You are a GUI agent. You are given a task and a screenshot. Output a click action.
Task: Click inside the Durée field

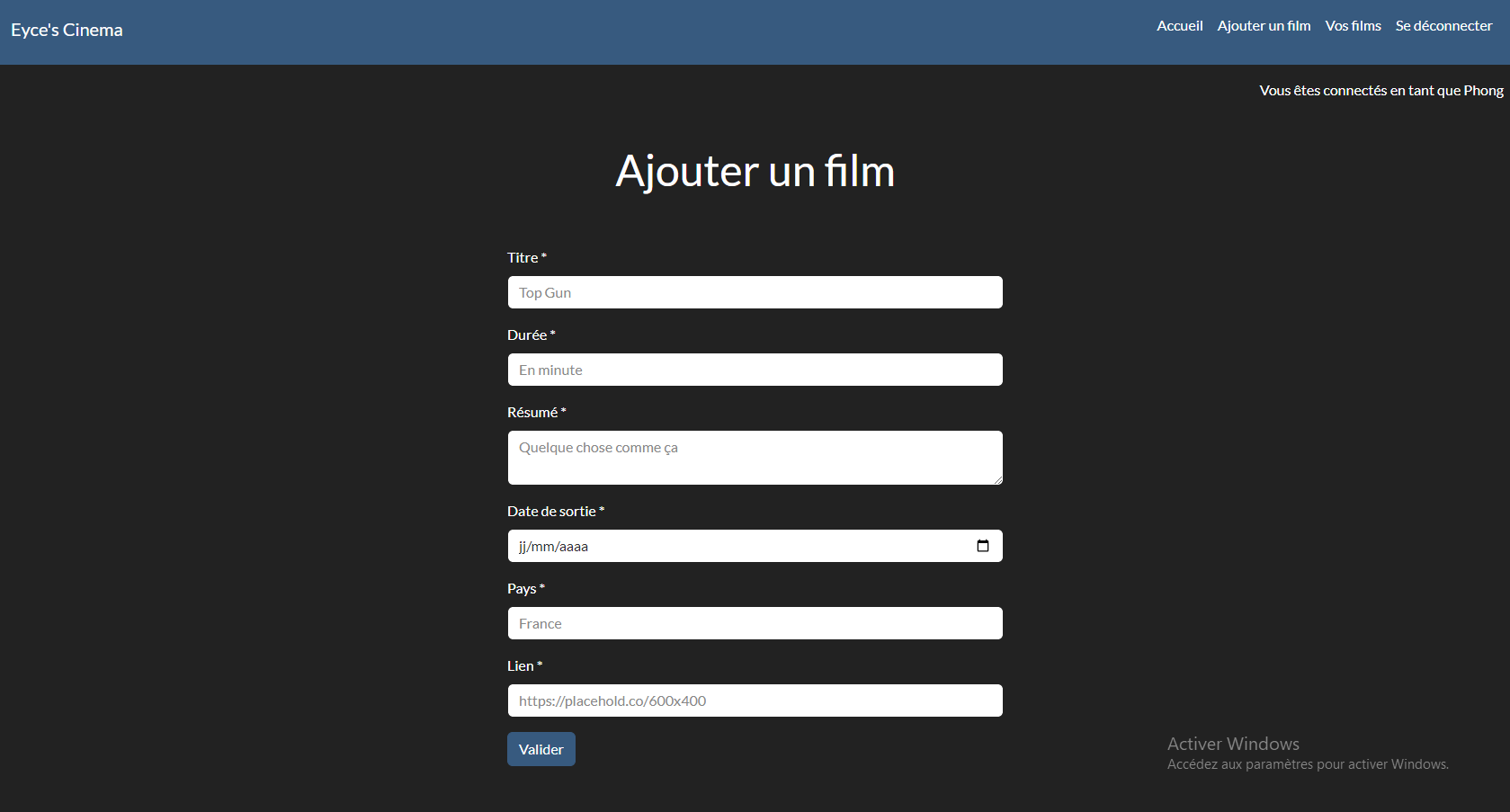[x=755, y=370]
